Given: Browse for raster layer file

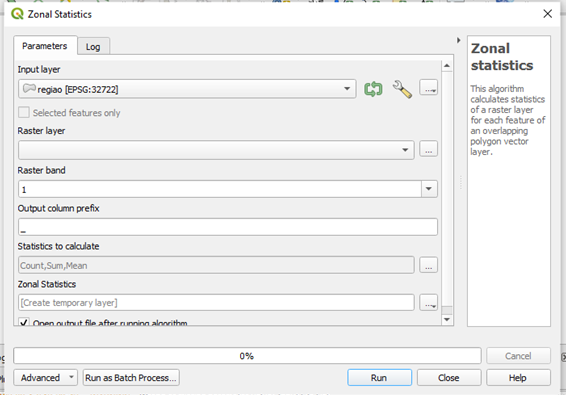Looking at the screenshot, I should pos(428,149).
